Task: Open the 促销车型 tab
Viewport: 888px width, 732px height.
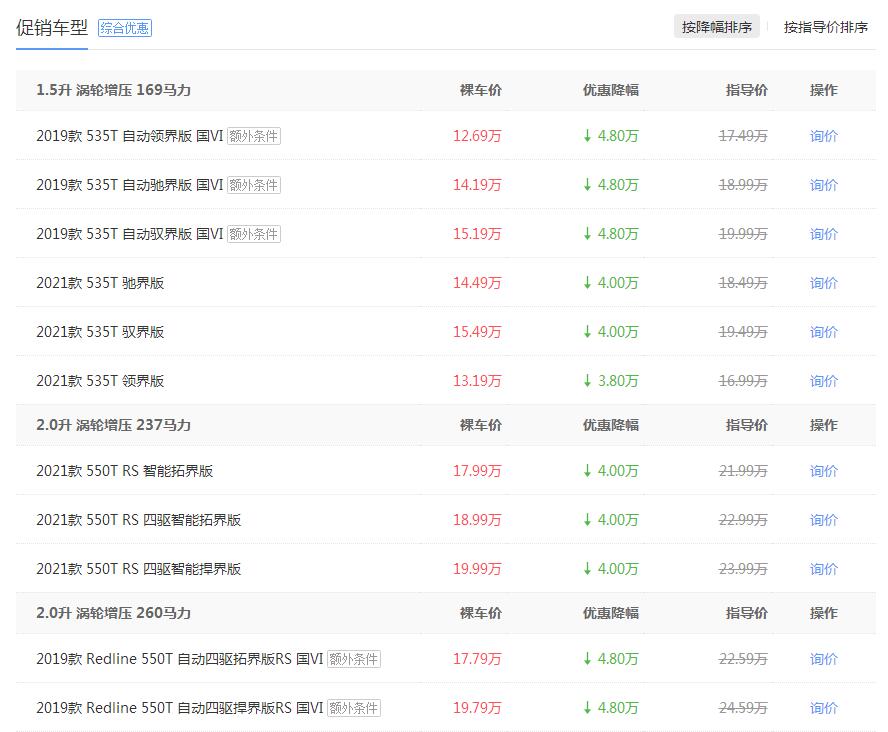Action: (x=52, y=28)
